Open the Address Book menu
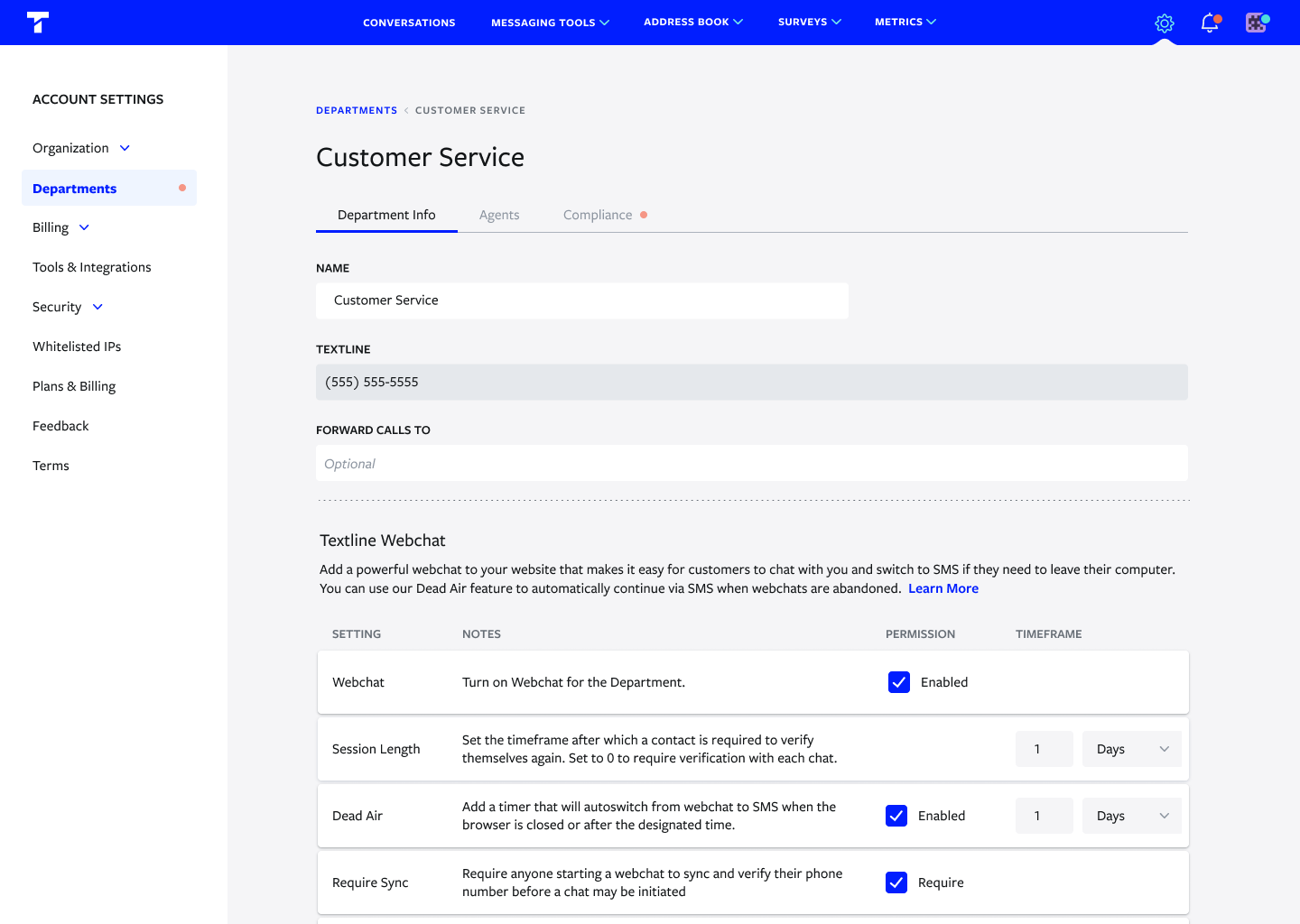This screenshot has height=924, width=1300. point(693,22)
